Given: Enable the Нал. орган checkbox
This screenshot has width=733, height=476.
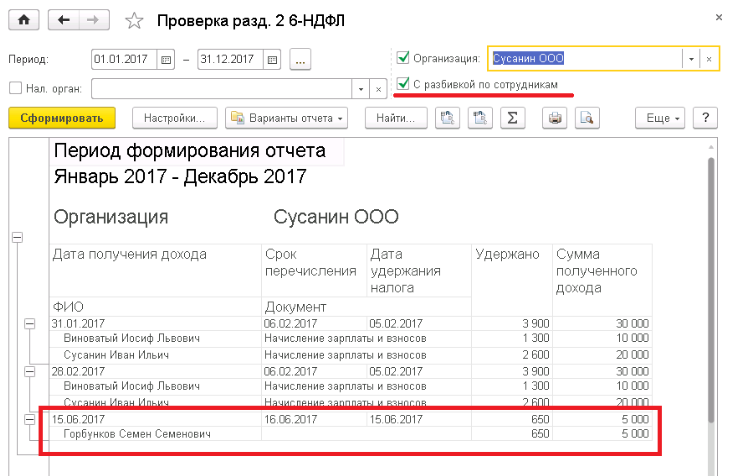Looking at the screenshot, I should click(x=15, y=88).
